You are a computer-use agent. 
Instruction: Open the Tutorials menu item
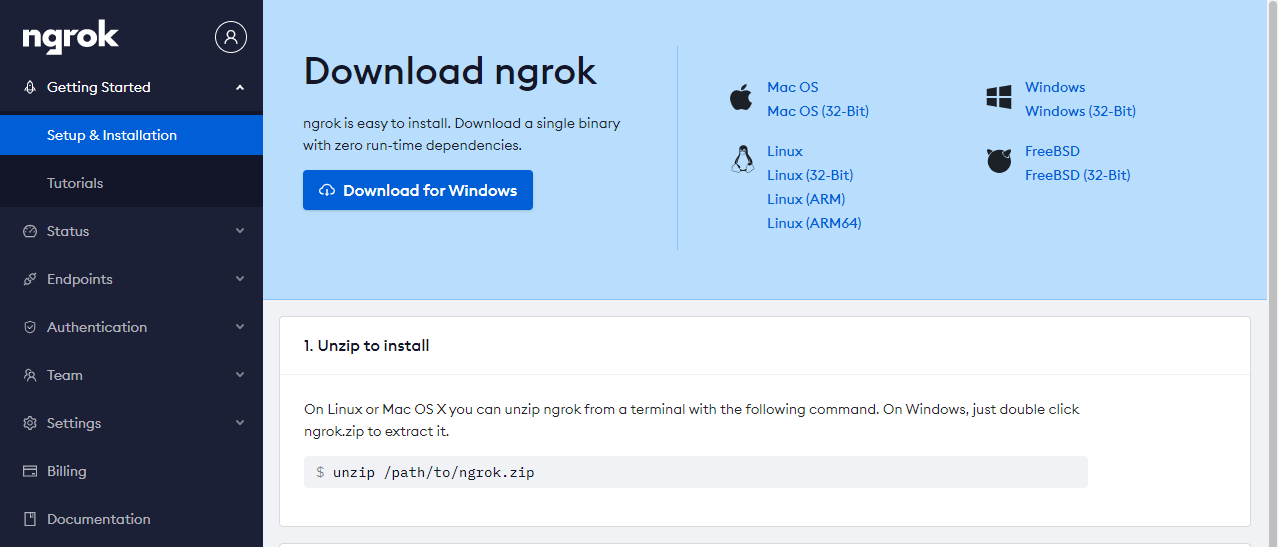[131, 183]
